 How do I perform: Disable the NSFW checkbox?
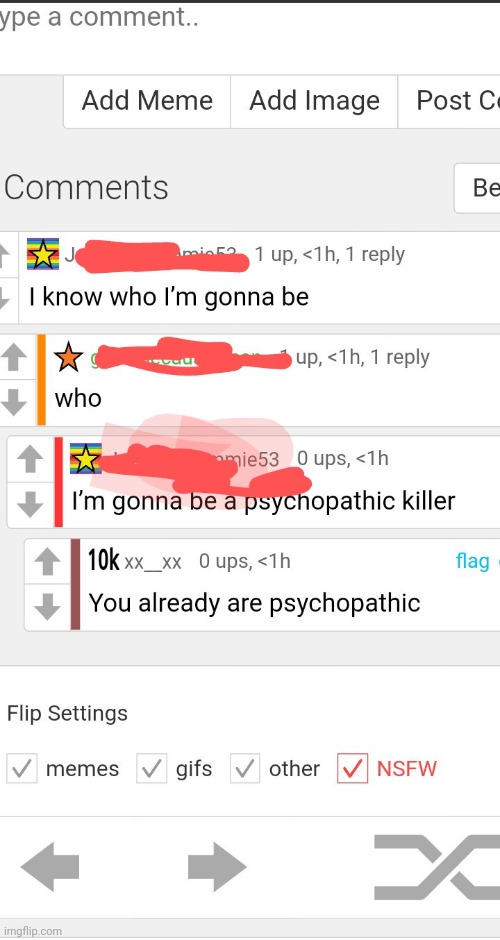pyautogui.click(x=353, y=769)
